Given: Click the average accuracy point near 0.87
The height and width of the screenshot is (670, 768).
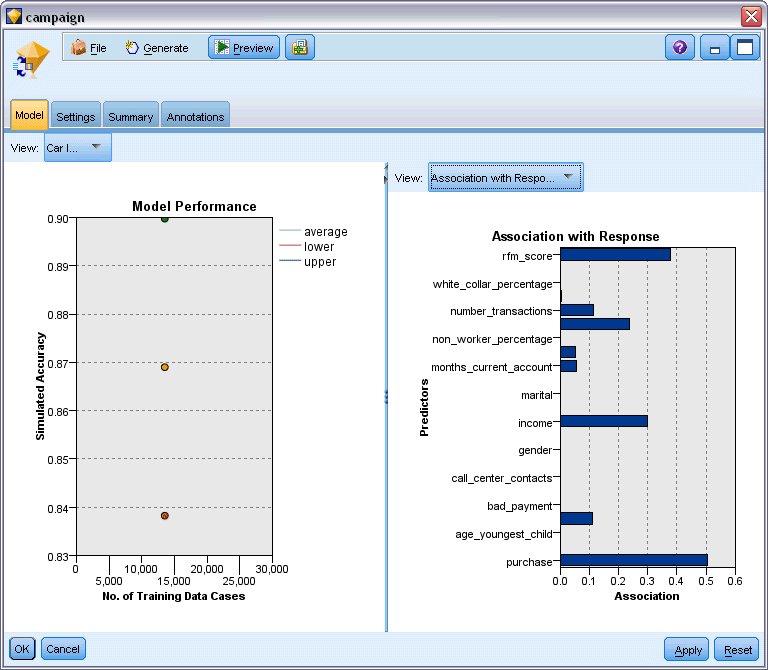Looking at the screenshot, I should click(x=165, y=367).
